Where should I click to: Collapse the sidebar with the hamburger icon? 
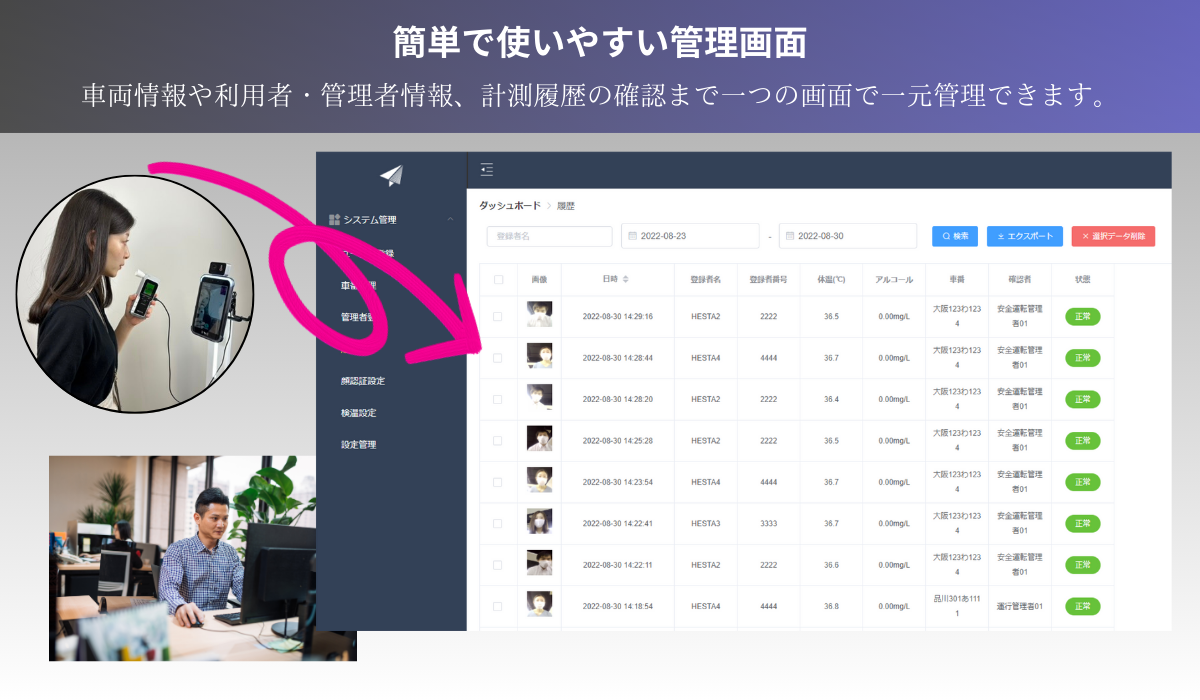486,170
